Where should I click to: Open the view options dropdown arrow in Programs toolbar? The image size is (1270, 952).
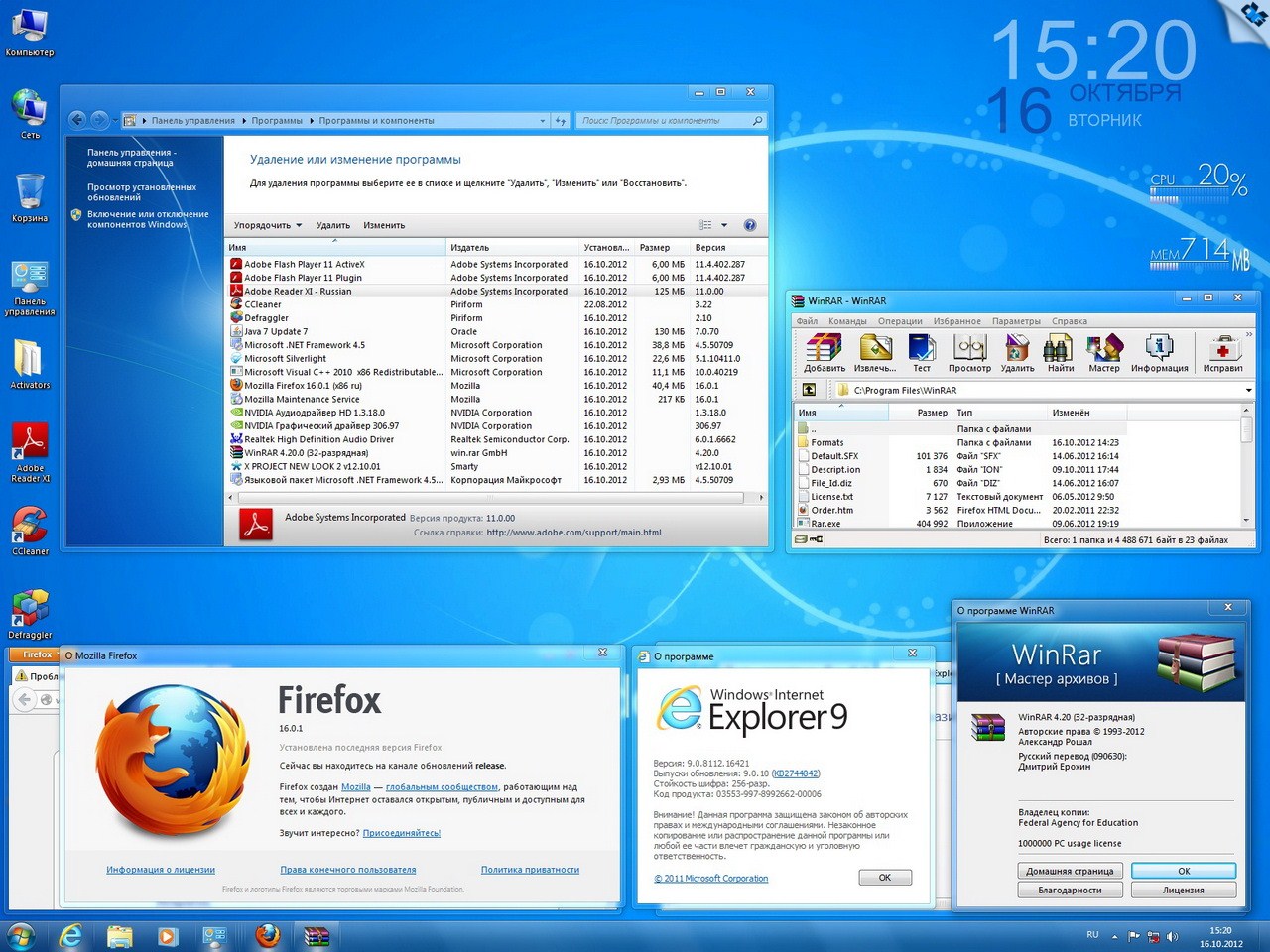[x=724, y=225]
